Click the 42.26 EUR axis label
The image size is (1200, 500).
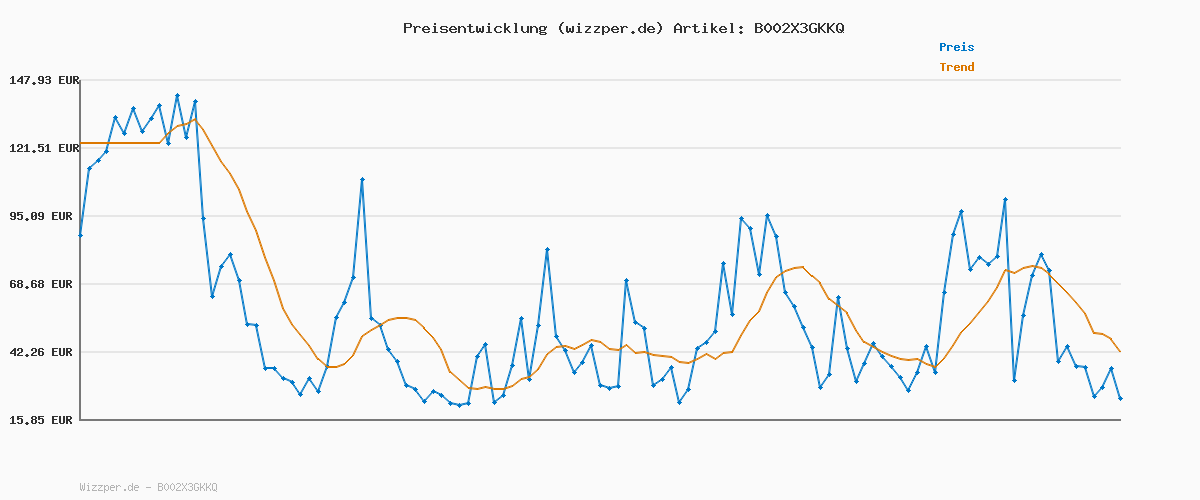pos(43,352)
